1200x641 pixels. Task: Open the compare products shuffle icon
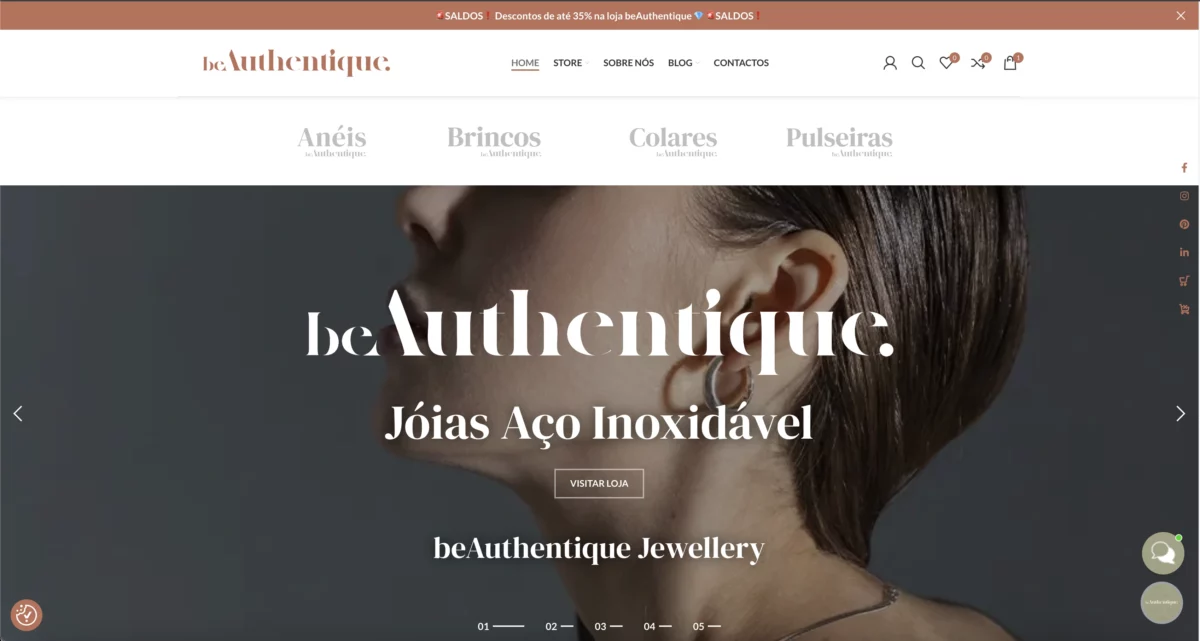(978, 63)
